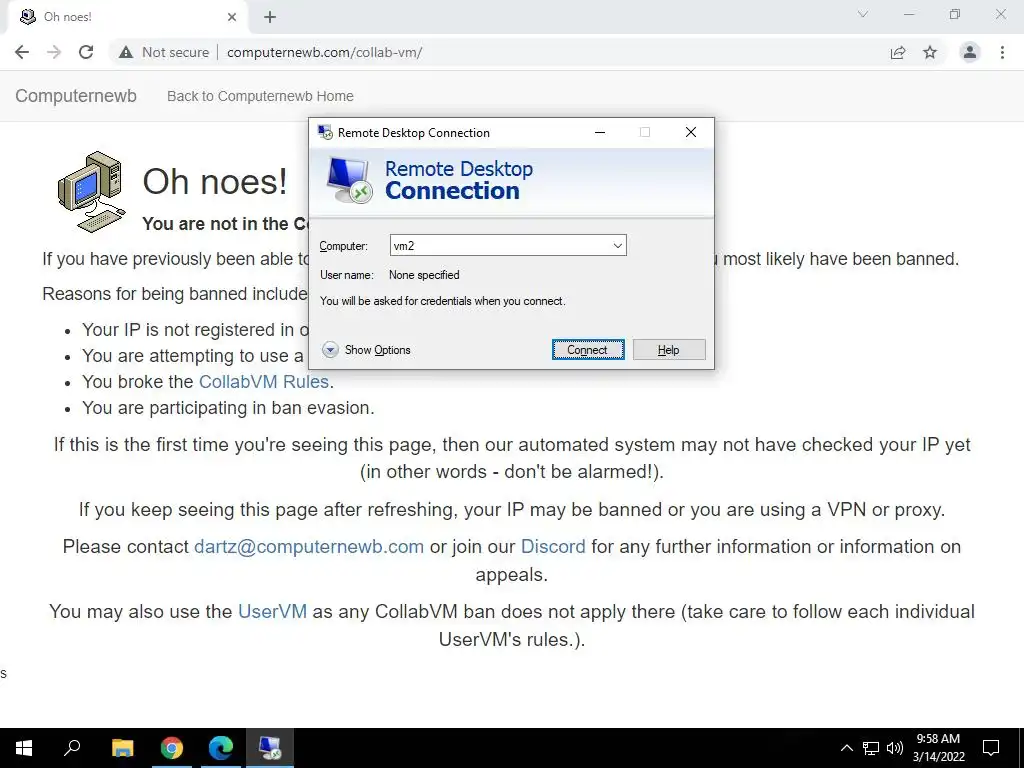
Task: Click the Connect button
Action: point(588,349)
